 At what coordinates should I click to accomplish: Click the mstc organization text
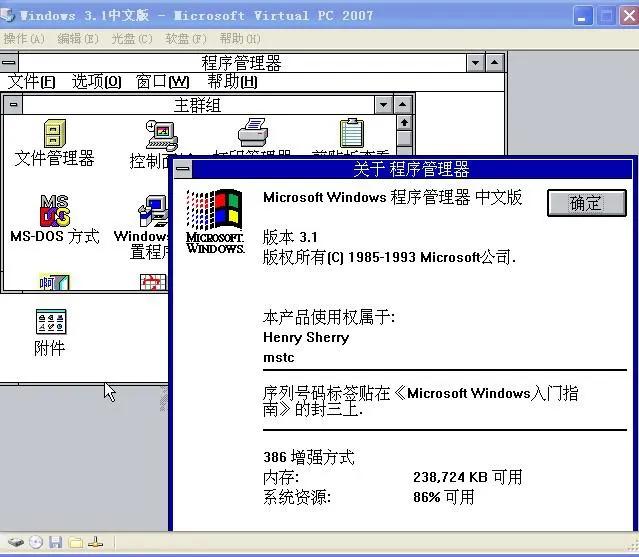tap(279, 357)
